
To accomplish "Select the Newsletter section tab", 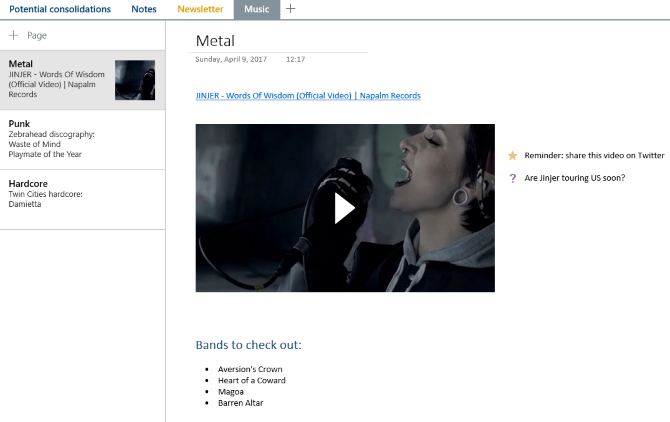I will click(200, 9).
